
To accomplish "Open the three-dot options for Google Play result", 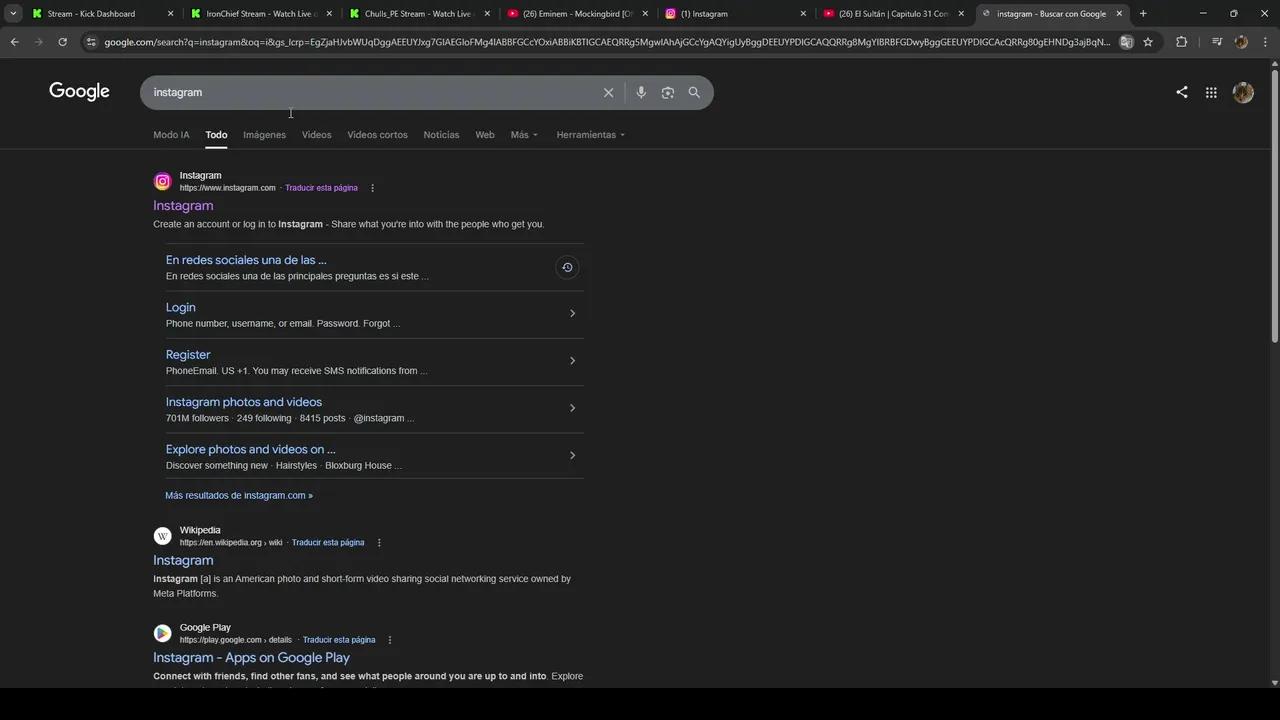I will [x=390, y=640].
